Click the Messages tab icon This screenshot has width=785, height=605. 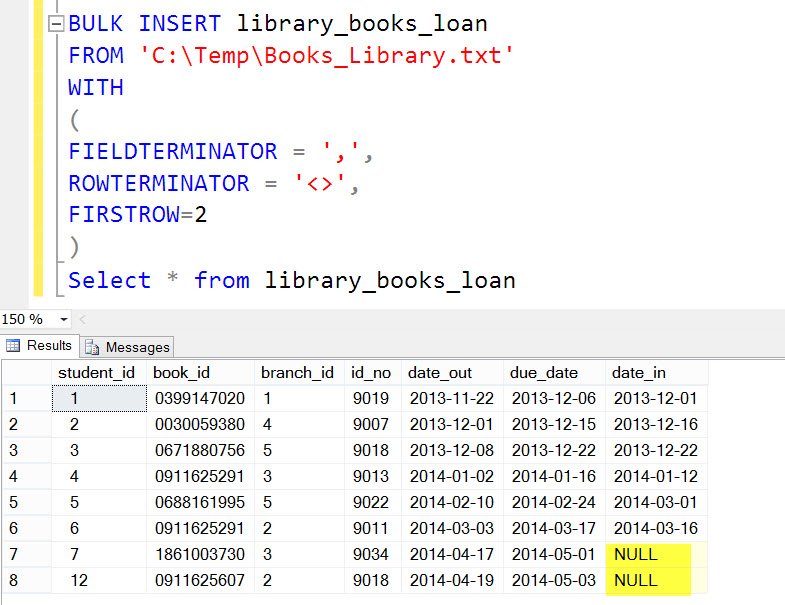pyautogui.click(x=92, y=347)
